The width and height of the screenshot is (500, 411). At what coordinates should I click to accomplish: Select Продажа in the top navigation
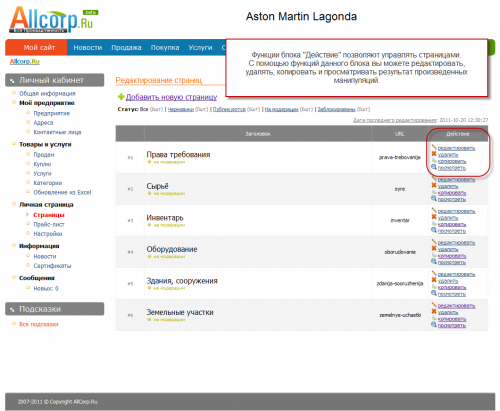(126, 48)
